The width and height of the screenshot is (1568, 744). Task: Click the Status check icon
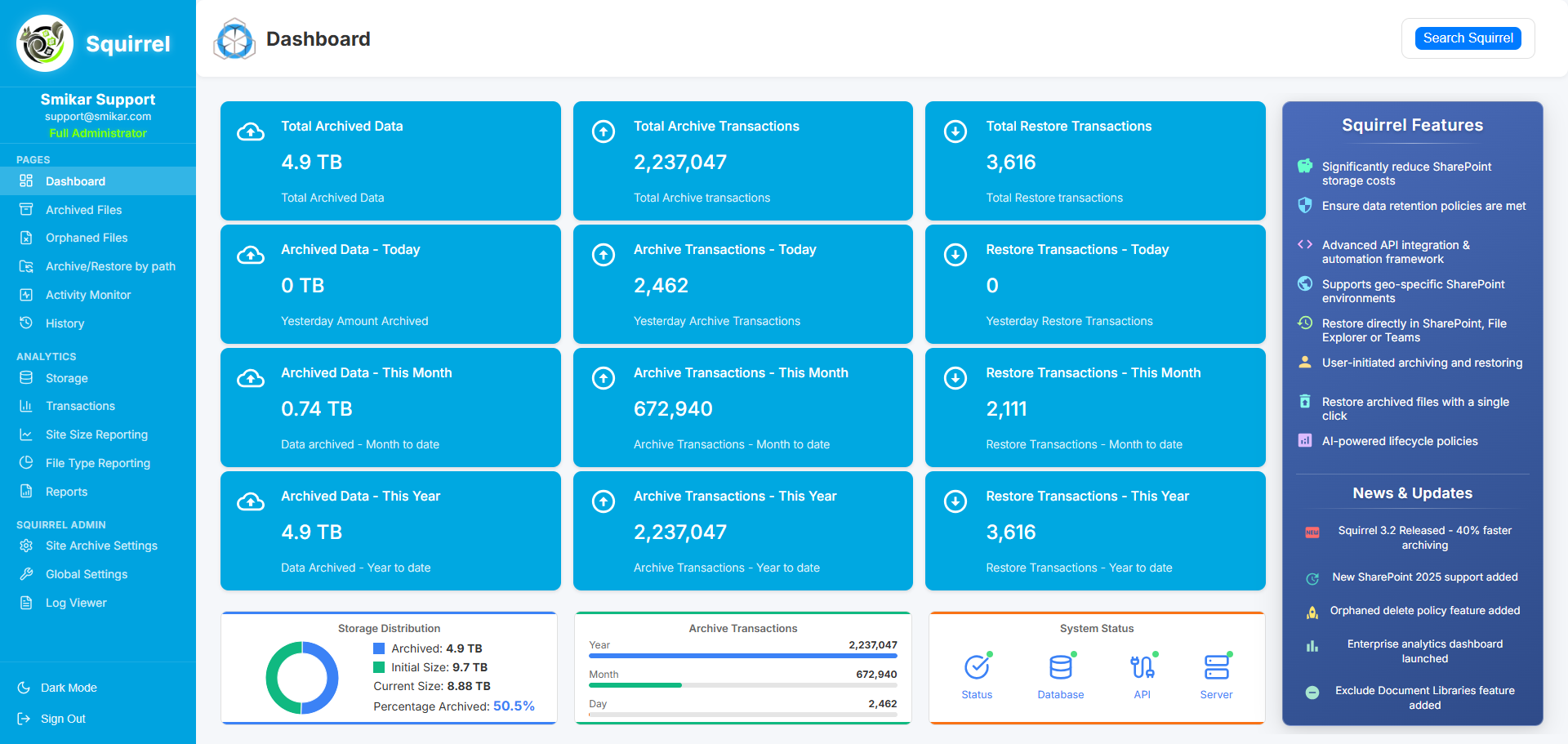pos(977,667)
